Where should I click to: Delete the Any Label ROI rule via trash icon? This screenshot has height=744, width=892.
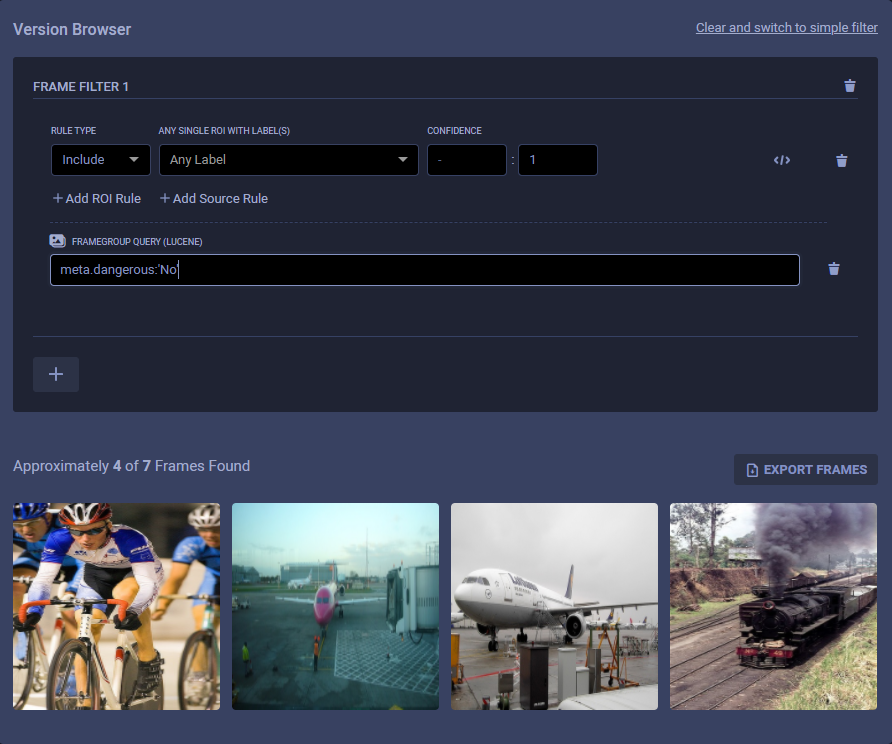pyautogui.click(x=841, y=160)
